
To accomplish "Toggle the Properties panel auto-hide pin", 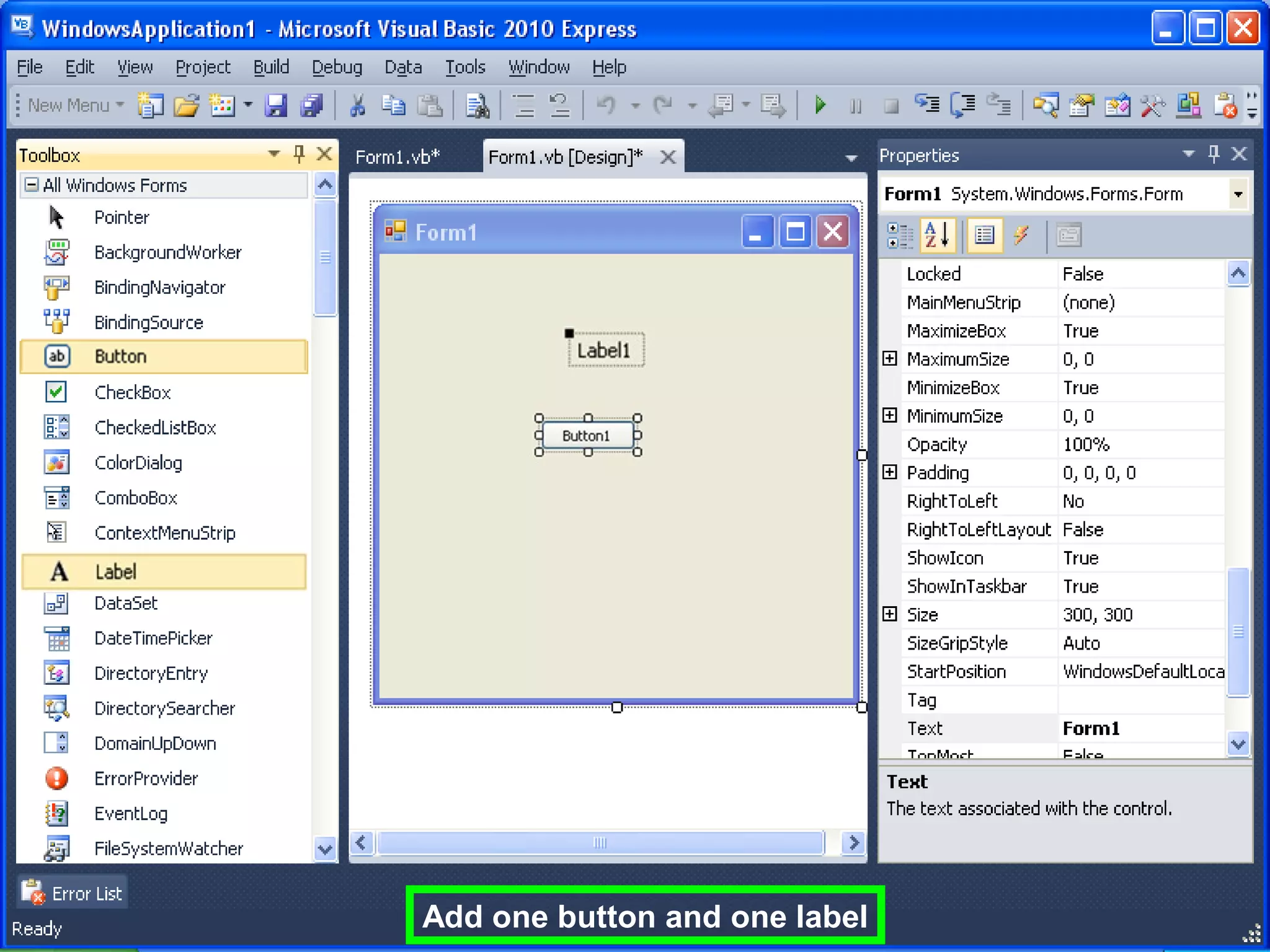I will [x=1214, y=154].
